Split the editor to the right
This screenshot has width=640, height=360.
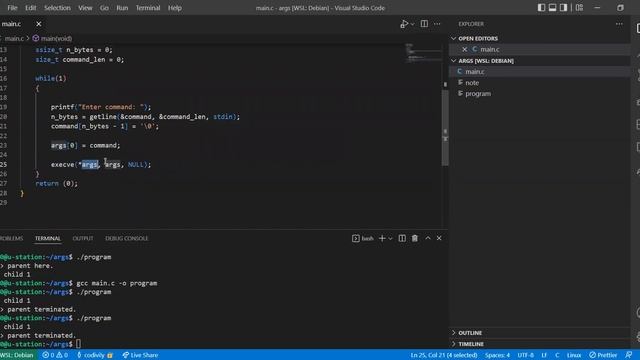coord(424,24)
